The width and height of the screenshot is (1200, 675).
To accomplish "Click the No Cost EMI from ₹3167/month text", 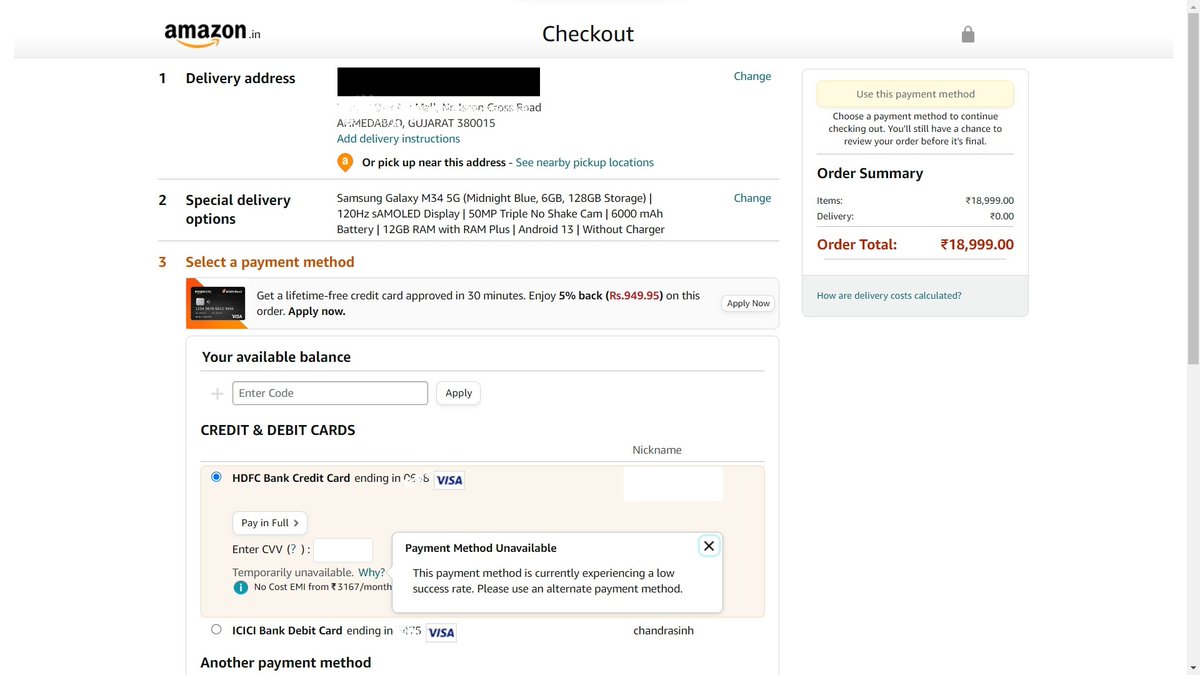I will tap(323, 587).
